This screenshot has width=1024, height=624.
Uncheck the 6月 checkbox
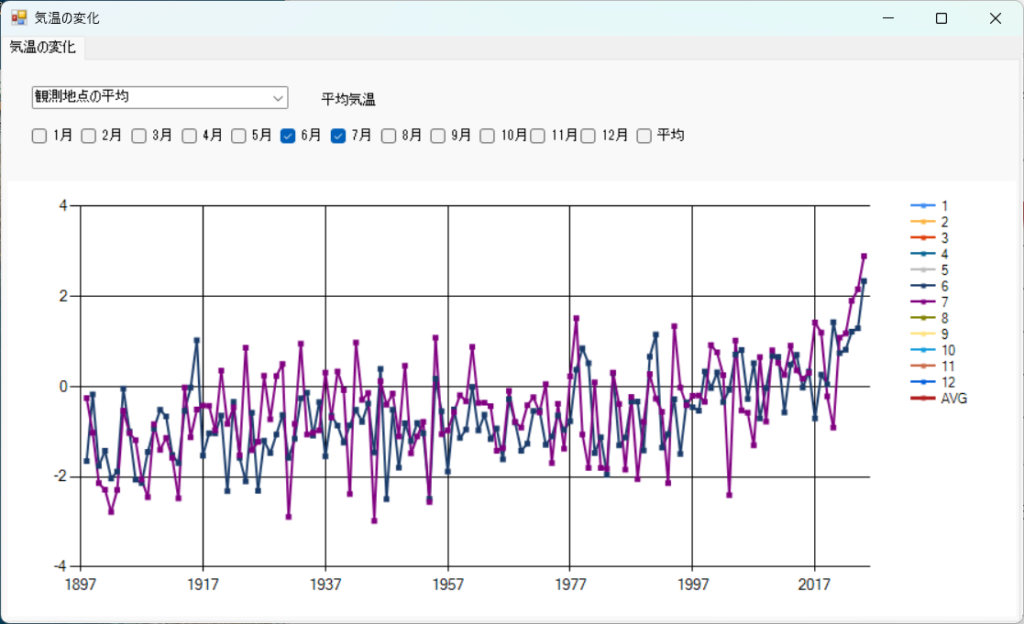288,136
